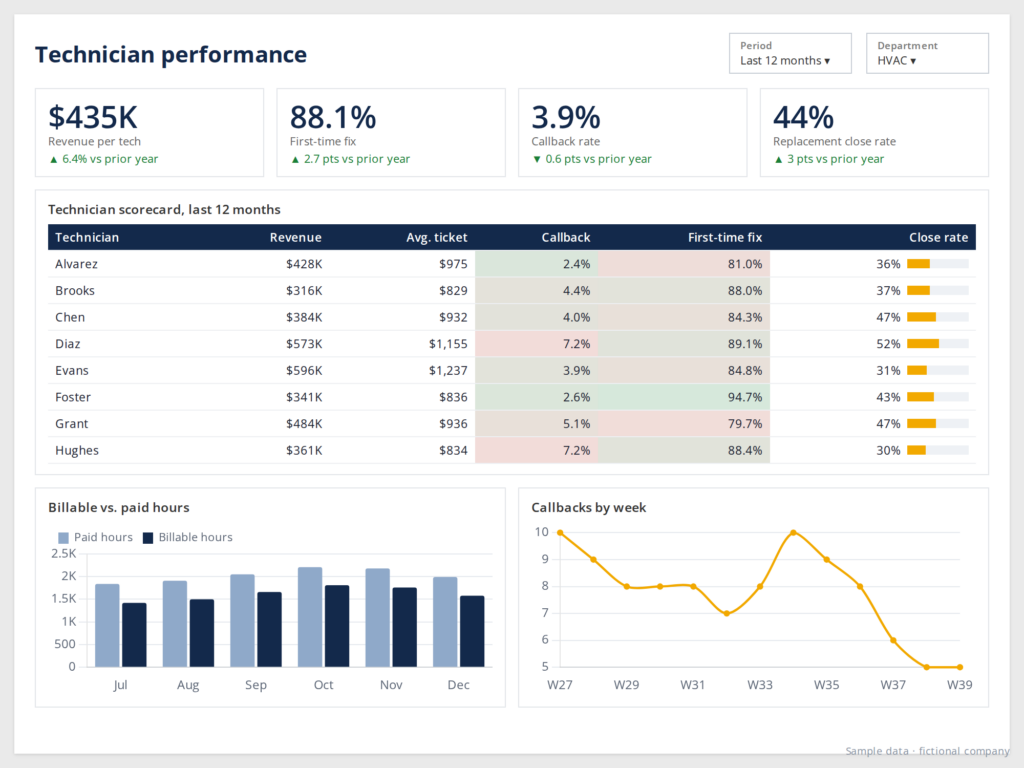Click the peak callbacks point at W34
Viewport: 1024px width, 768px height.
coord(793,533)
